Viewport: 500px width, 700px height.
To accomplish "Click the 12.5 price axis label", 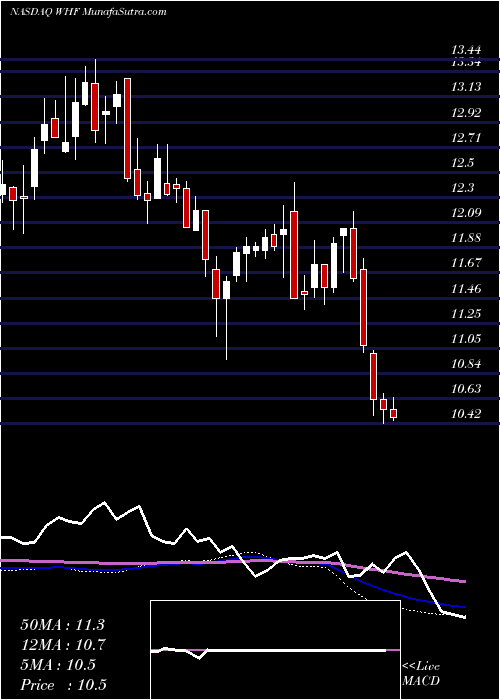I will (462, 163).
